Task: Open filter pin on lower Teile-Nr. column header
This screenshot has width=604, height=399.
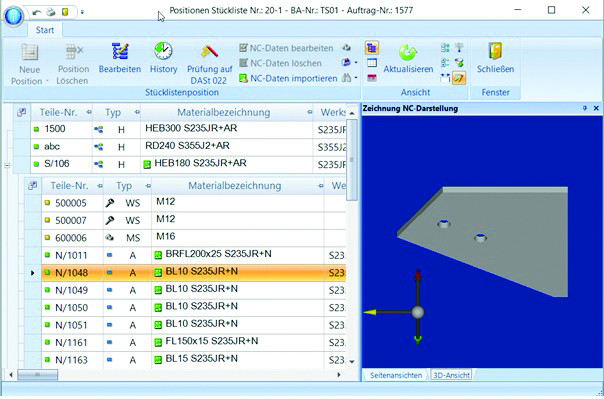Action: click(100, 186)
